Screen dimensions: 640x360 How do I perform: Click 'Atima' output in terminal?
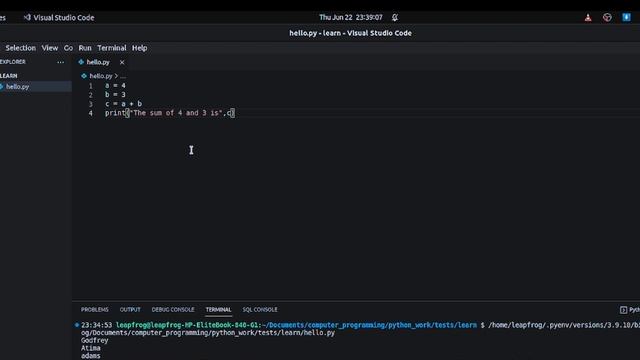coord(91,348)
